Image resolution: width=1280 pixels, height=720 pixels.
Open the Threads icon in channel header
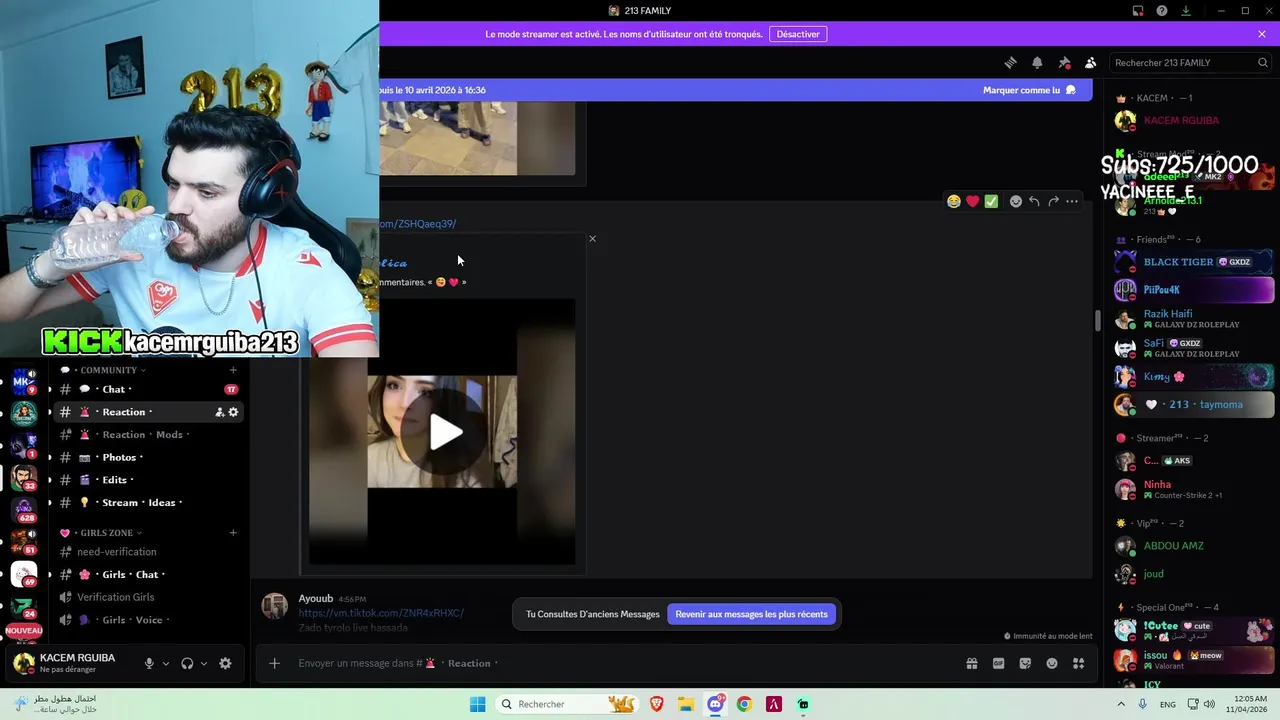point(1010,62)
